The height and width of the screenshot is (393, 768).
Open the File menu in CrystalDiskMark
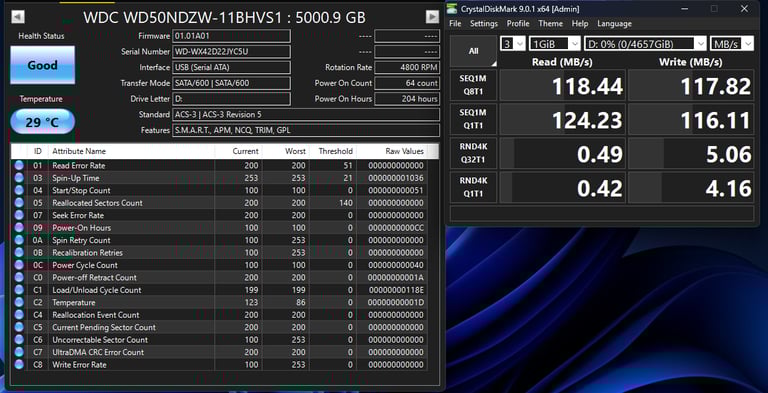(455, 24)
